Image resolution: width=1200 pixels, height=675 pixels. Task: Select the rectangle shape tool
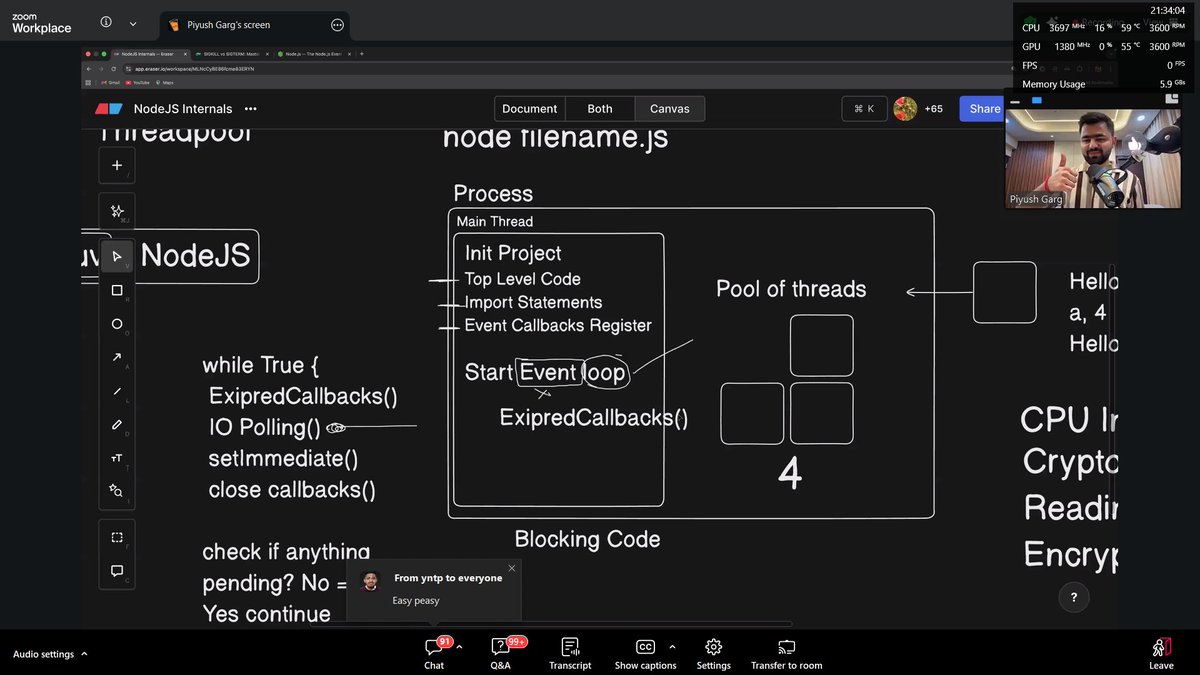(117, 290)
